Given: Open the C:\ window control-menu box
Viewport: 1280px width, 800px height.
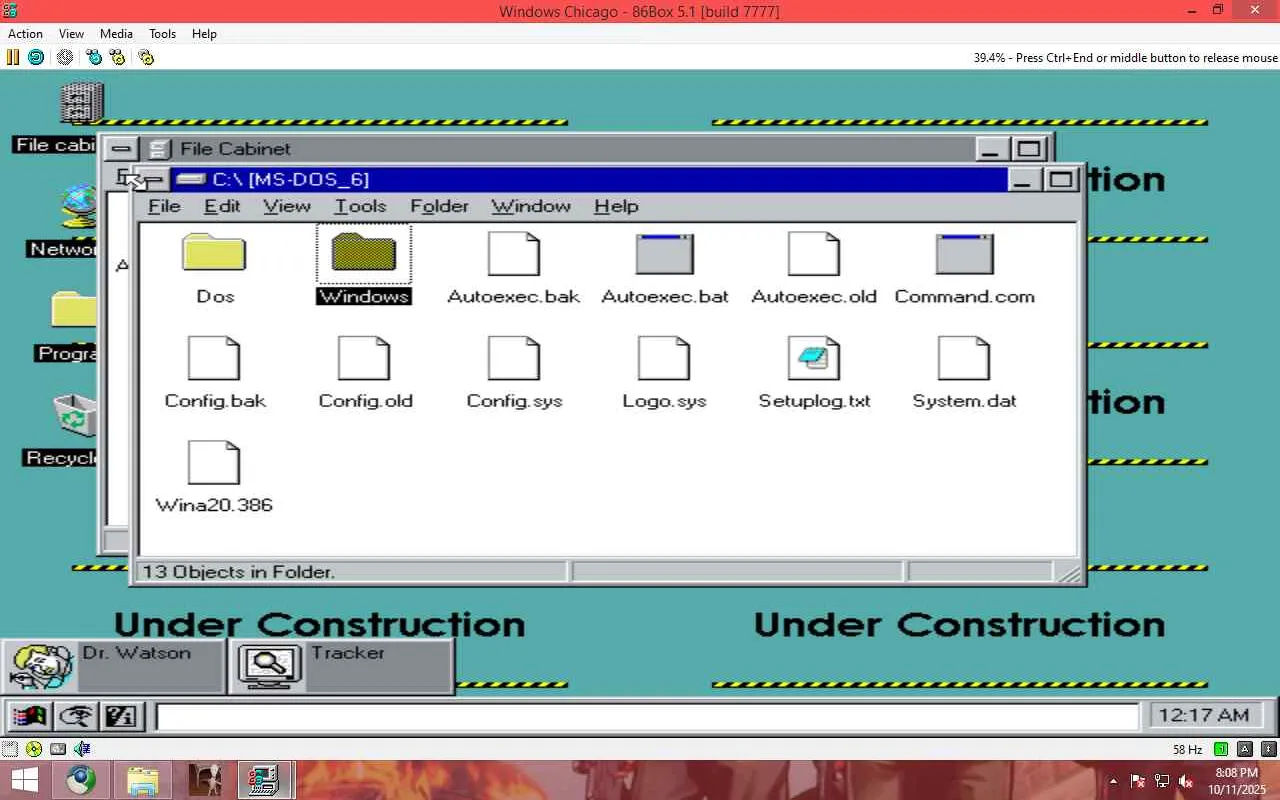Looking at the screenshot, I should tap(153, 180).
